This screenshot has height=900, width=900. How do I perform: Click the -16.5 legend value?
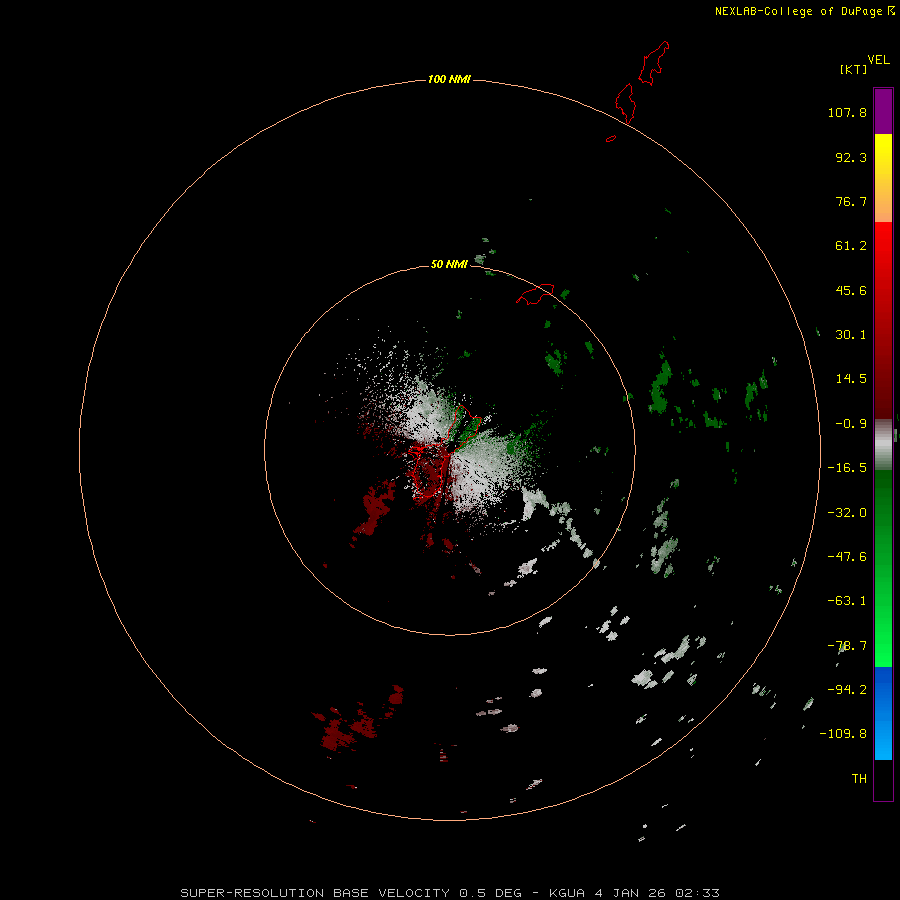tap(847, 468)
